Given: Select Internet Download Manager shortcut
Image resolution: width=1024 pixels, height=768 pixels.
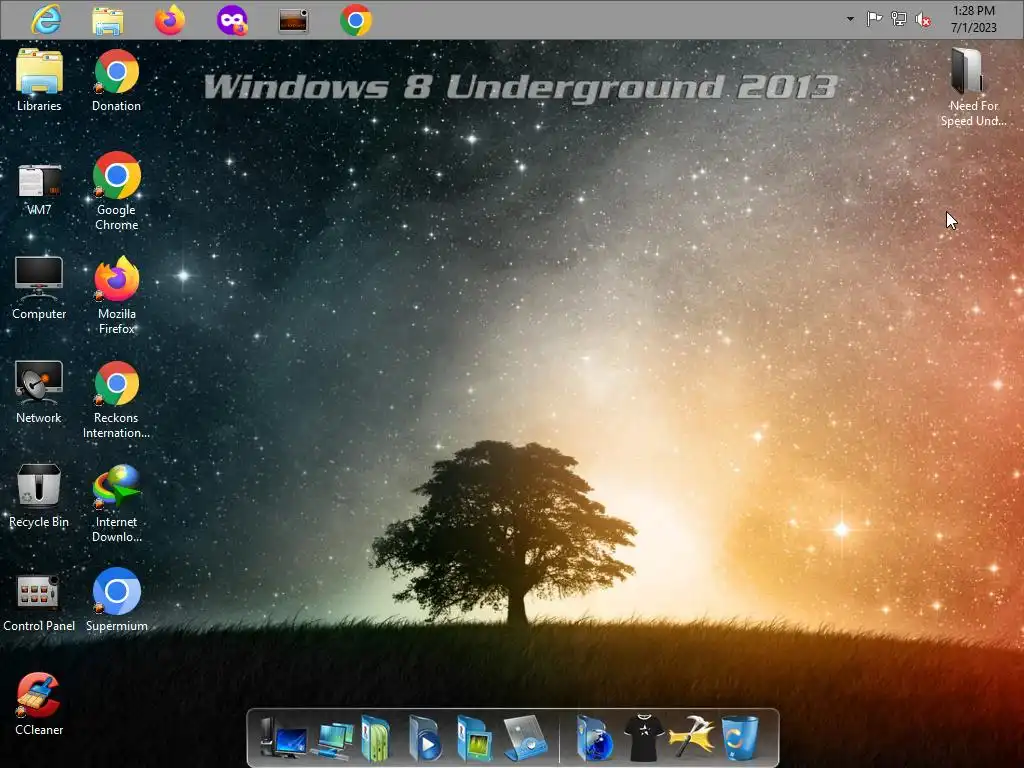Looking at the screenshot, I should point(116,503).
